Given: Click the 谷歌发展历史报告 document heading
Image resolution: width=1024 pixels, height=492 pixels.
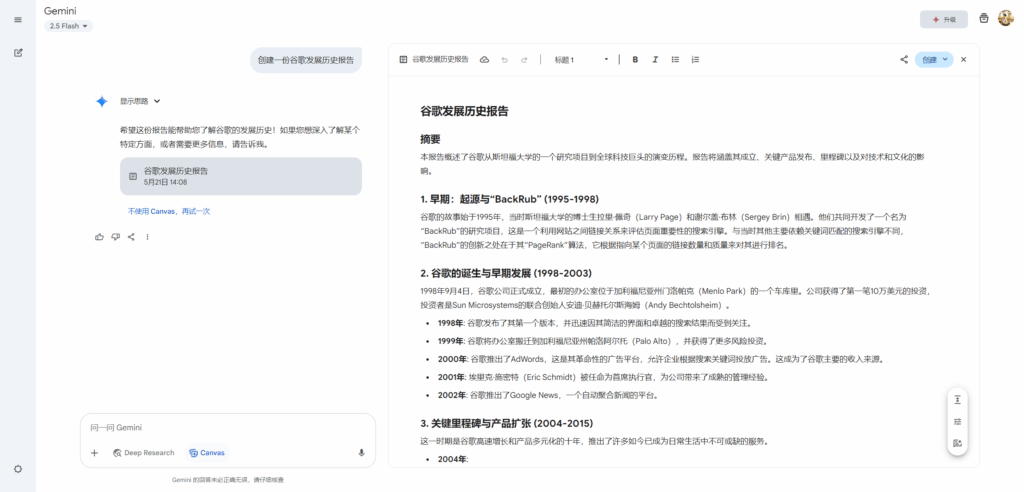Looking at the screenshot, I should (464, 111).
